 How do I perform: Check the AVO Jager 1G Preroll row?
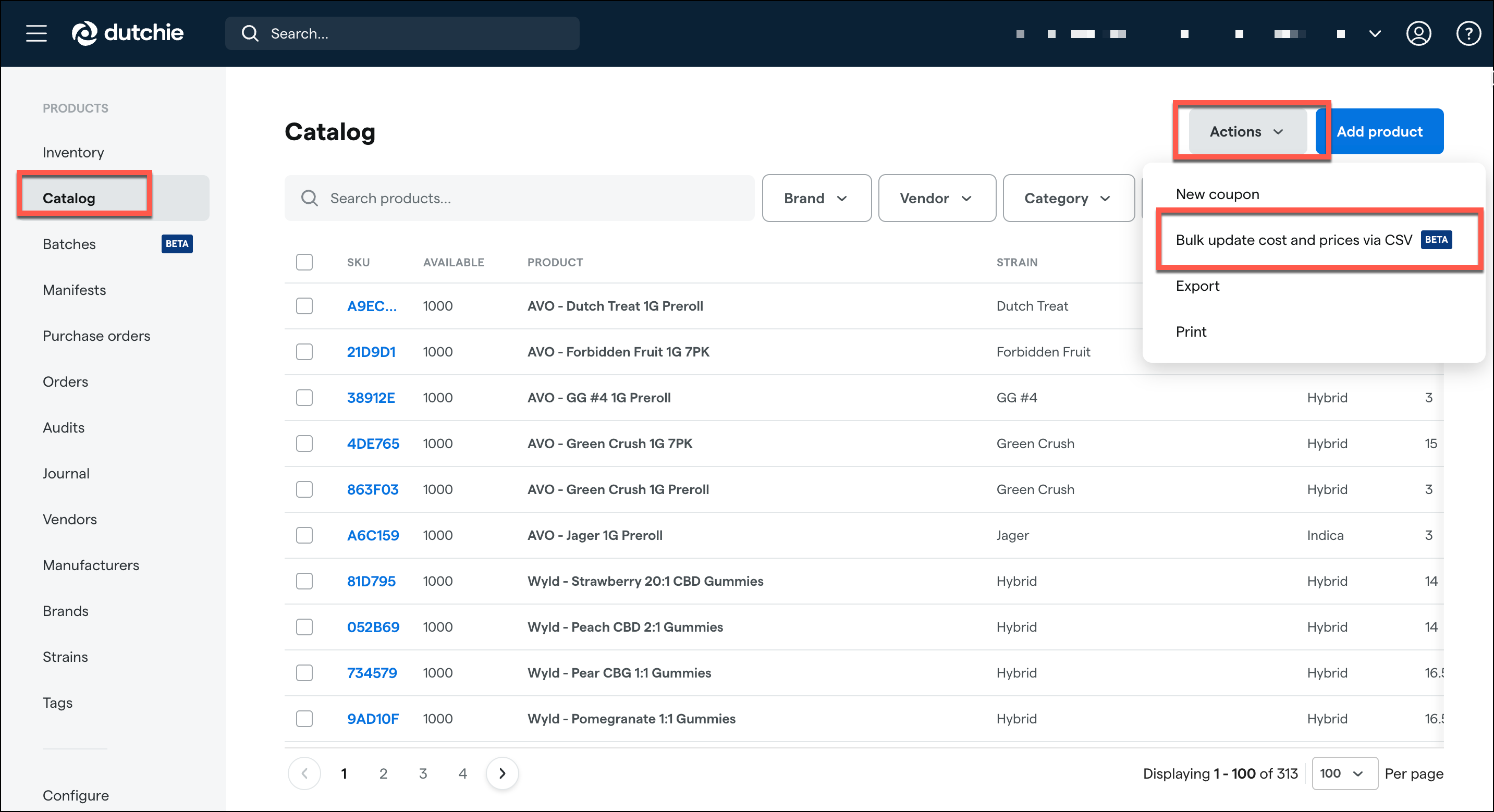tap(304, 535)
